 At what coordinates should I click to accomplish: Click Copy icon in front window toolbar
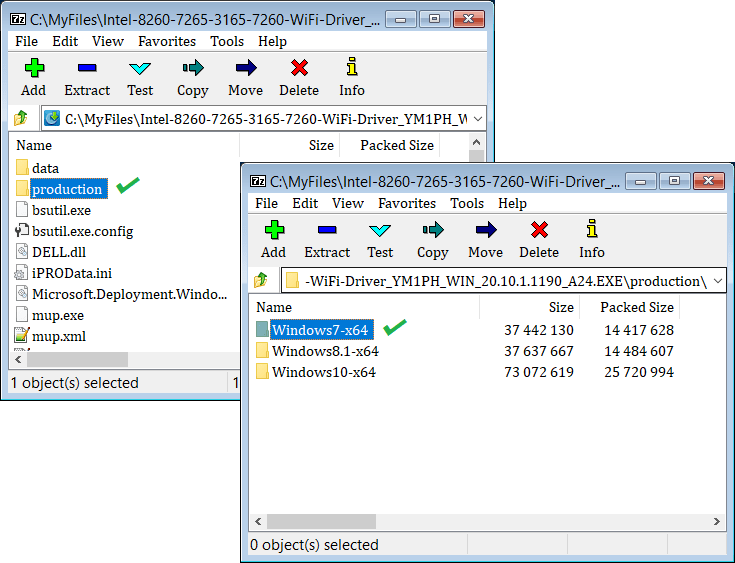tap(433, 230)
